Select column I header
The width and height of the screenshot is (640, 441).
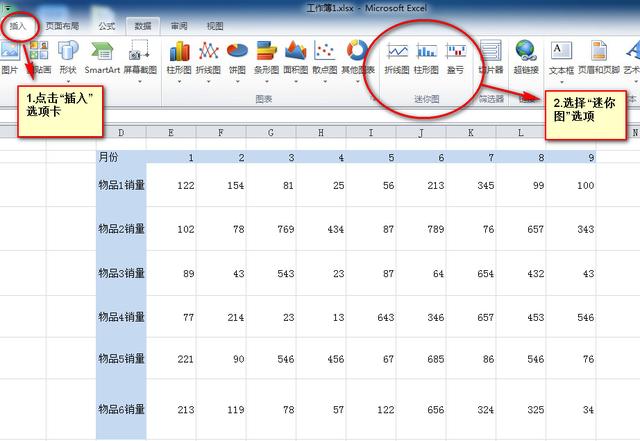point(371,132)
